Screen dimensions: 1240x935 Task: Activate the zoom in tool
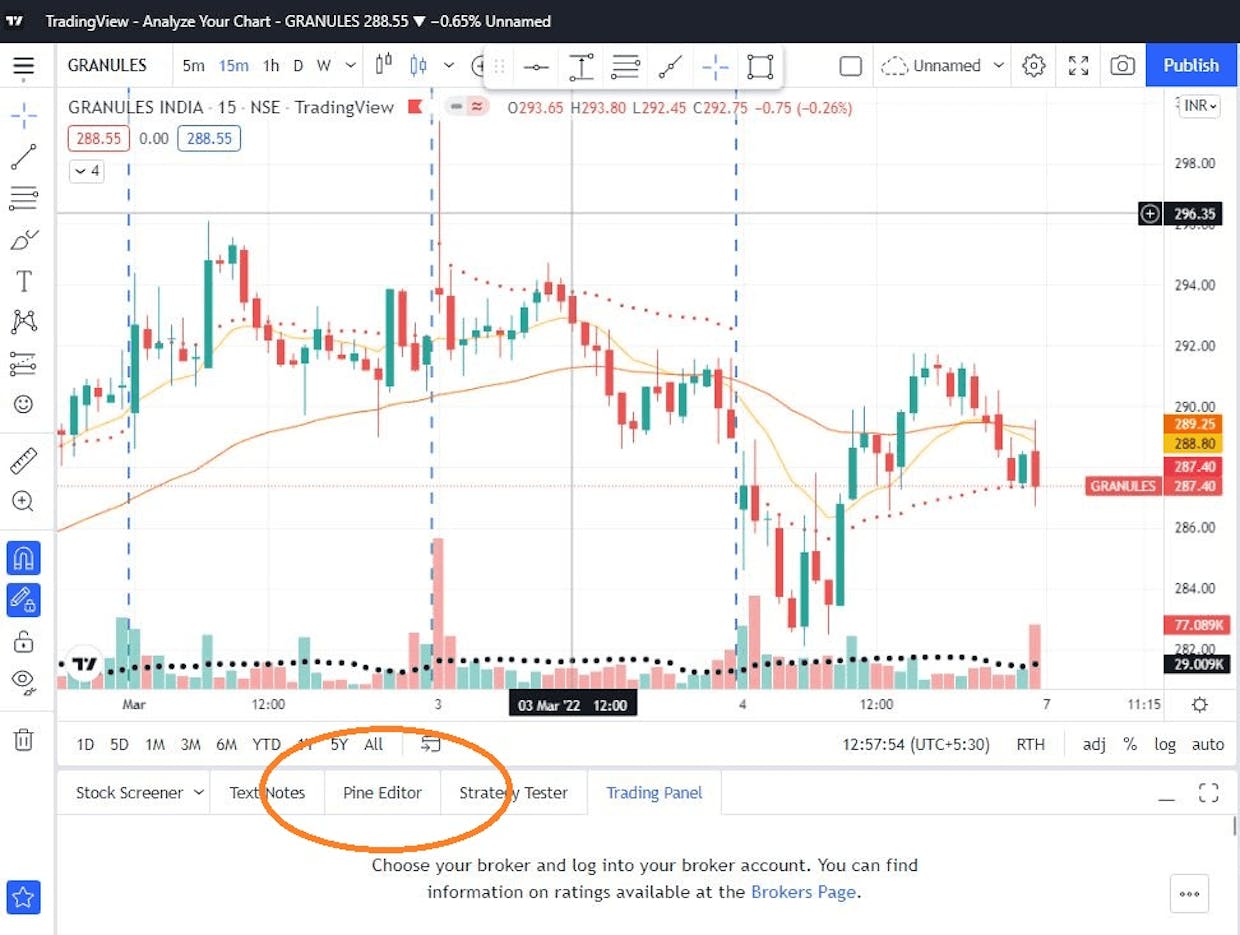point(23,502)
